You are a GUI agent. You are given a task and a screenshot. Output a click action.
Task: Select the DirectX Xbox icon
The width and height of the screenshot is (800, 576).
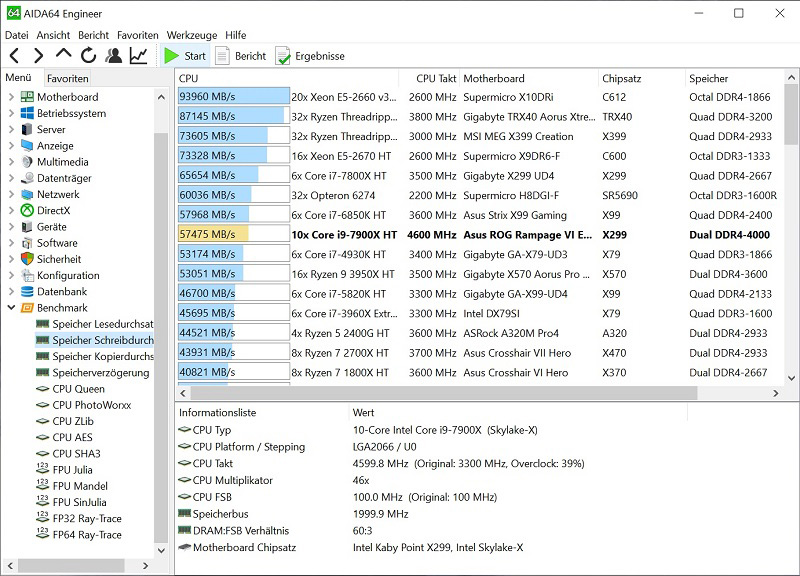click(27, 210)
